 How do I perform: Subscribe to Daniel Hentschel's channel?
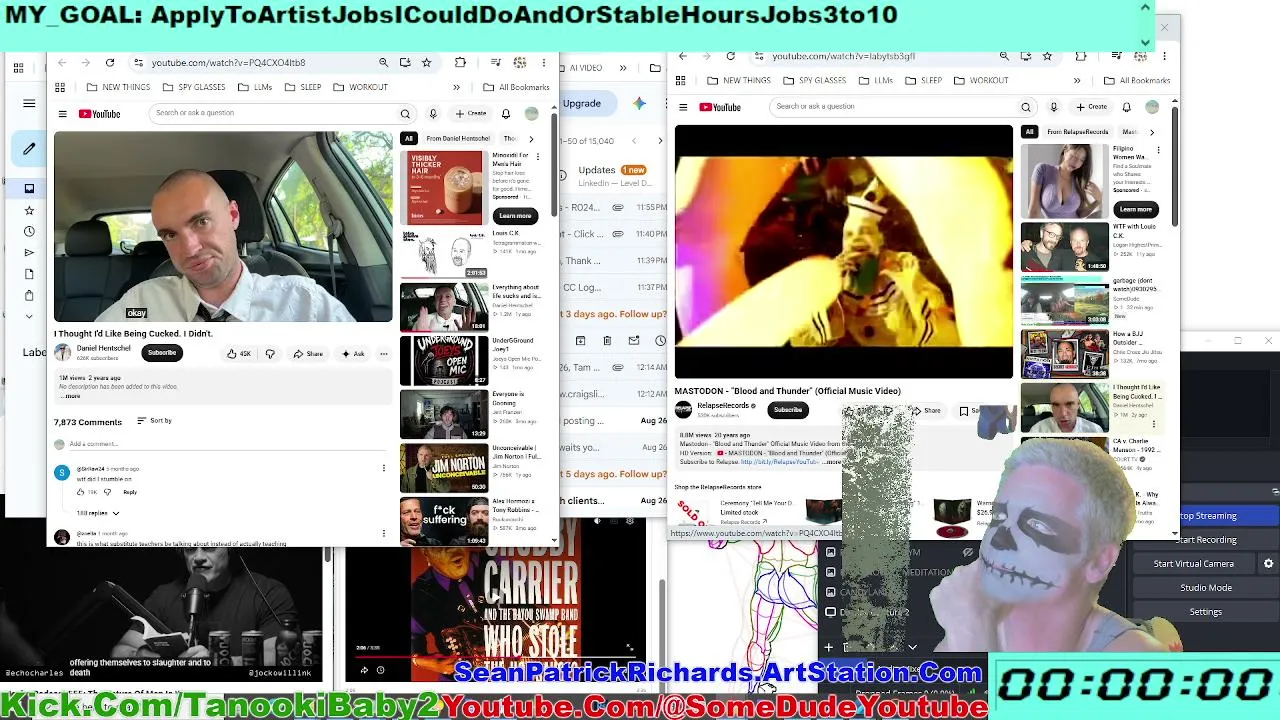pyautogui.click(x=161, y=353)
